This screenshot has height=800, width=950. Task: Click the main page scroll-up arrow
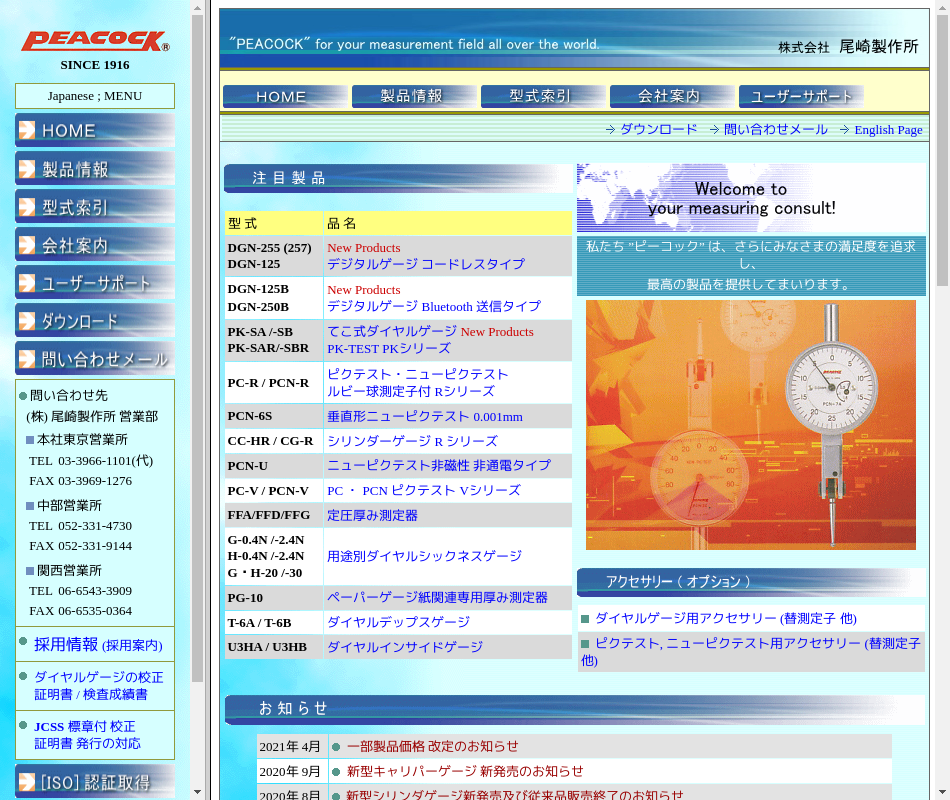[941, 8]
